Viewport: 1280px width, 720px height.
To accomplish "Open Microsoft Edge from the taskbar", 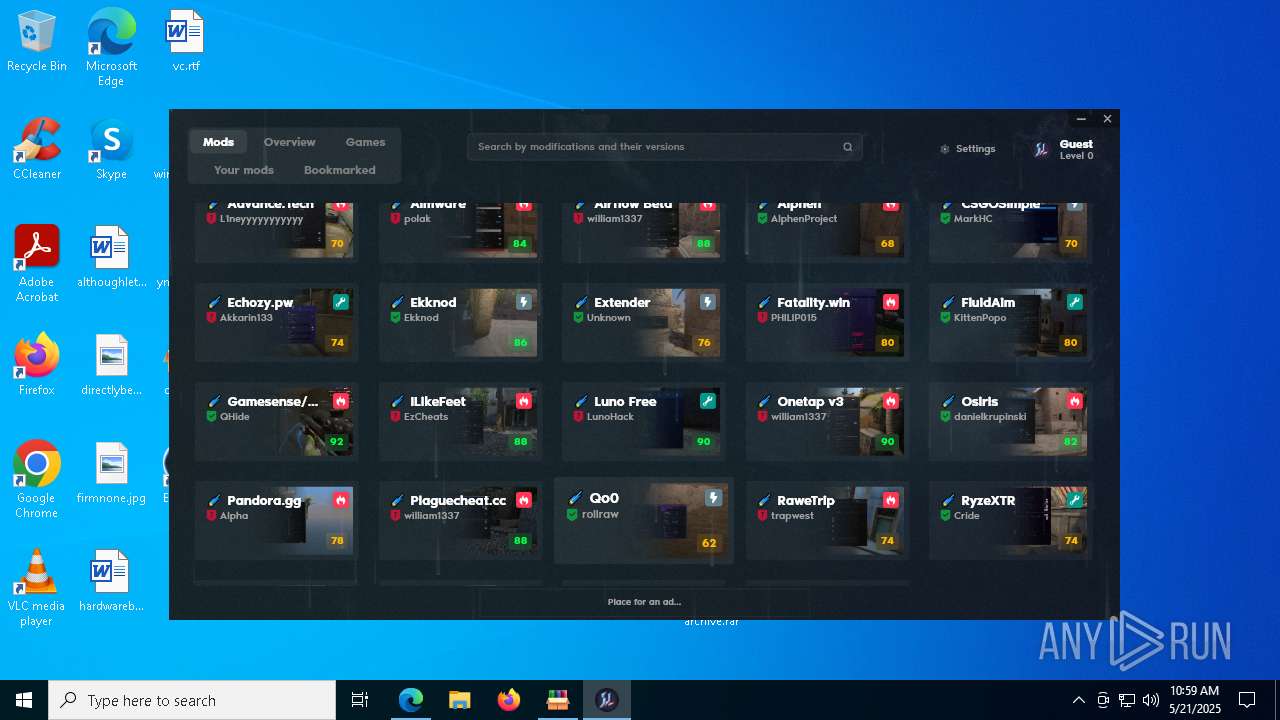I will [x=411, y=700].
